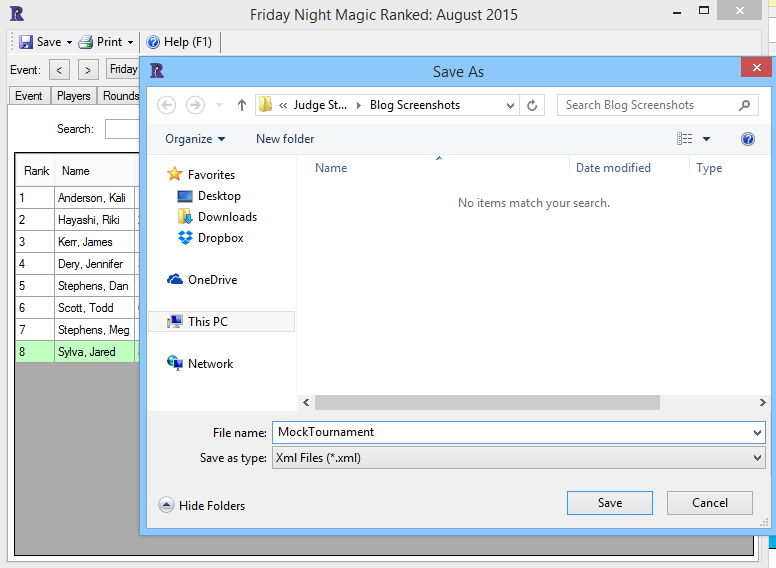Click the scroll right arrow of file list

(x=763, y=403)
